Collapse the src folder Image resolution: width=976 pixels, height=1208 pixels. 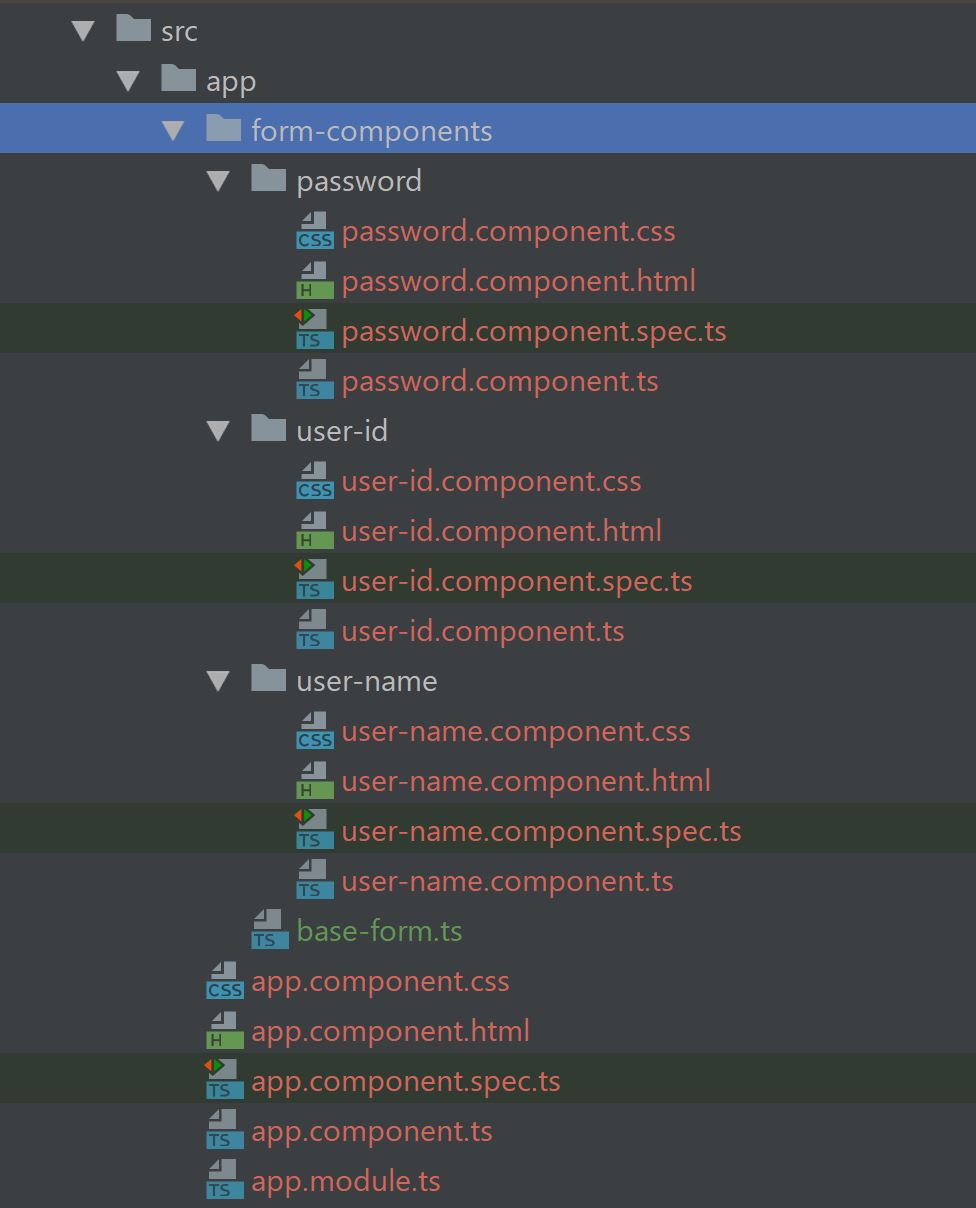point(84,30)
